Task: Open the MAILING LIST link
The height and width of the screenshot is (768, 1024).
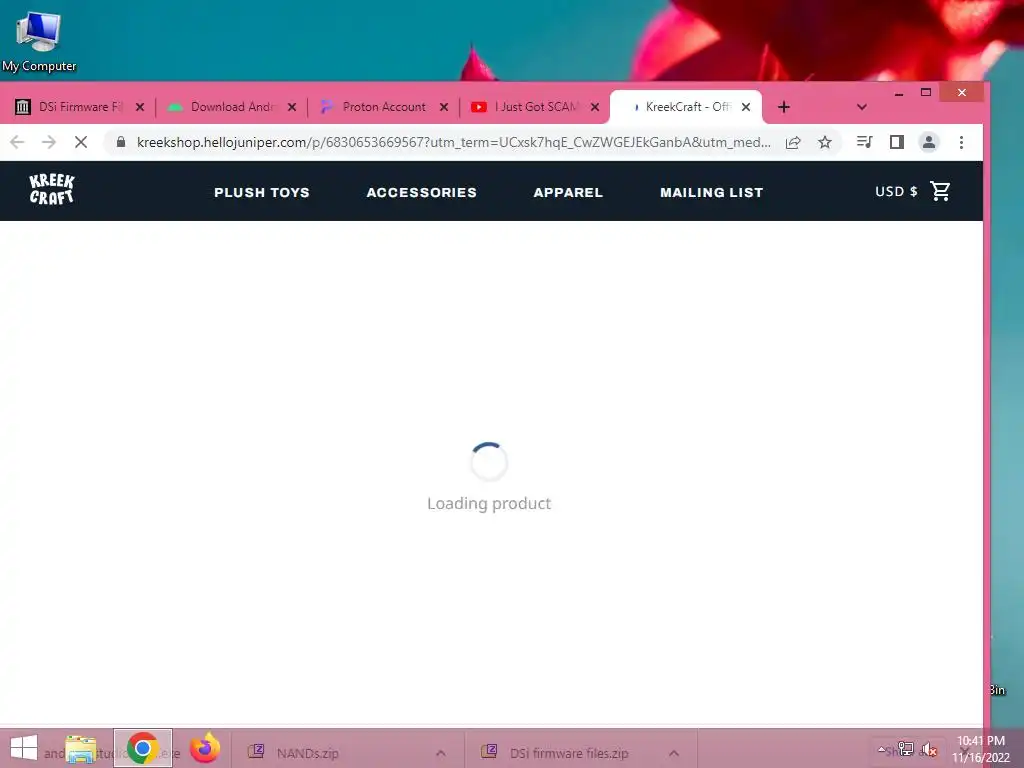Action: click(x=711, y=193)
